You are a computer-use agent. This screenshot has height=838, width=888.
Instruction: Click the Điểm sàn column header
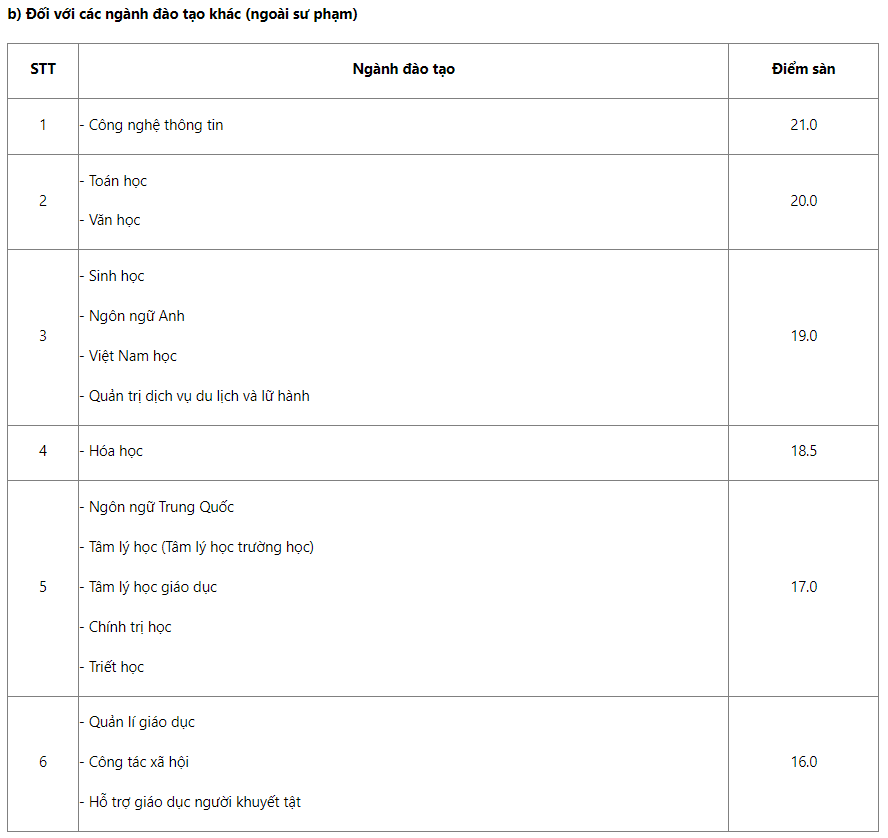point(803,69)
